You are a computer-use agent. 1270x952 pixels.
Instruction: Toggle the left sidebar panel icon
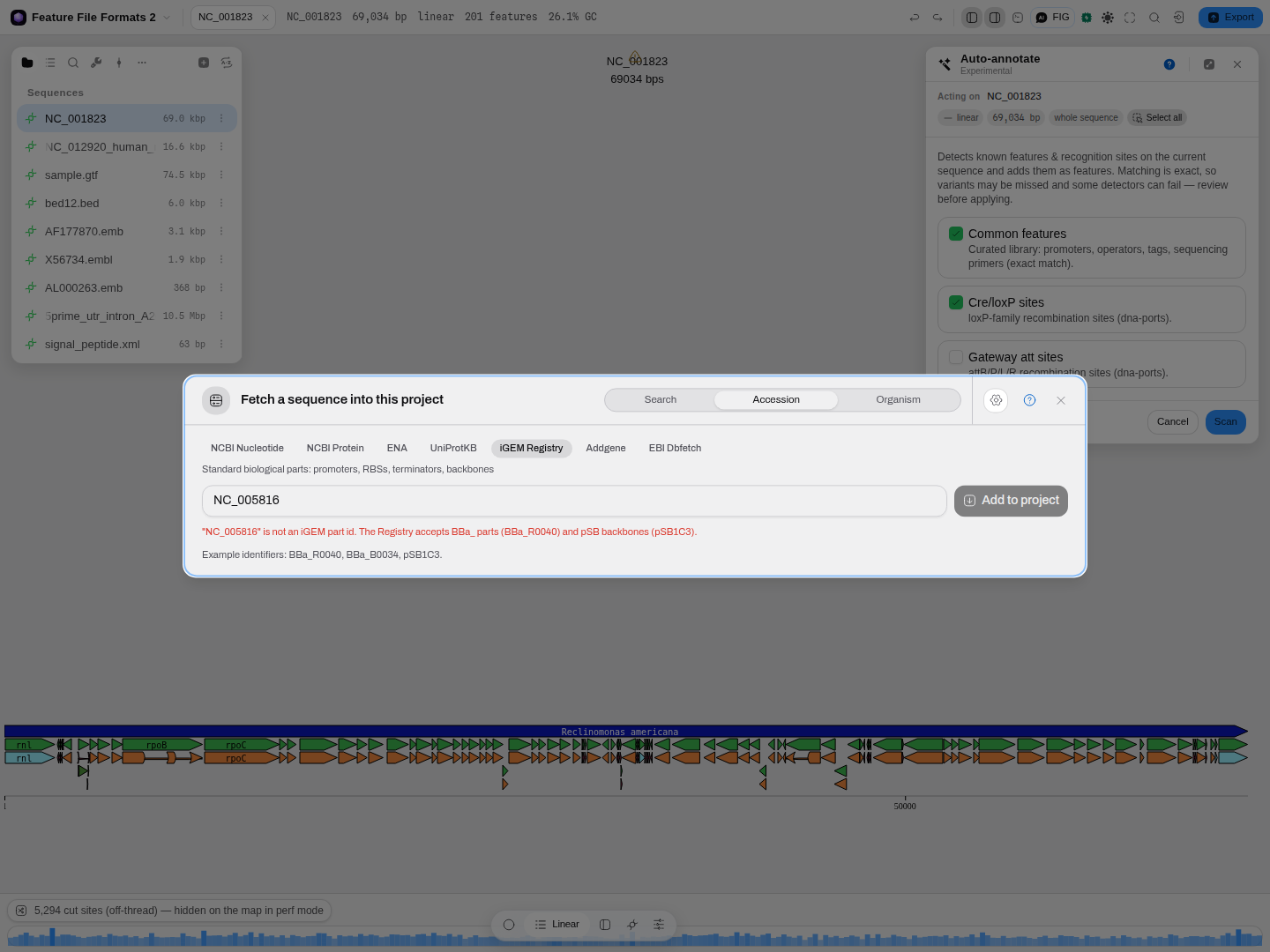972,18
